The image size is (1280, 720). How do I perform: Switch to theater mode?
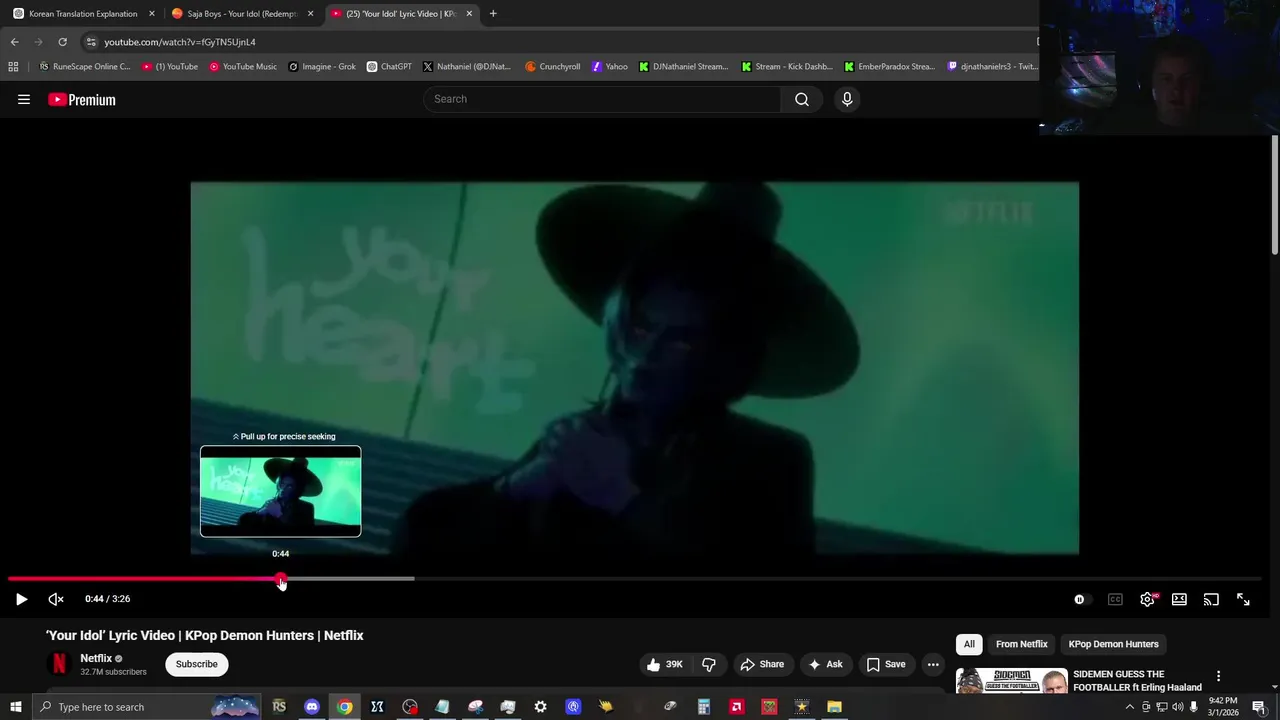coord(1179,599)
